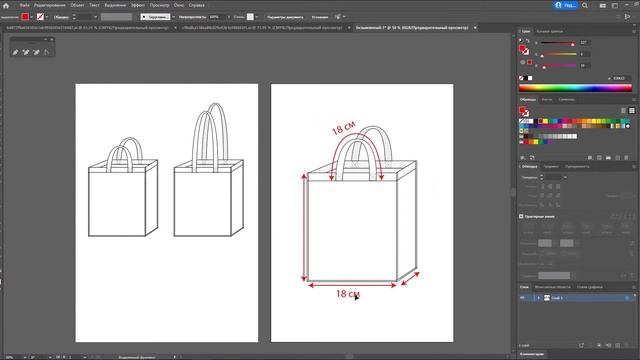640x360 pixels.
Task: Switch to the Каталог цветов panel tab
Action: pyautogui.click(x=549, y=31)
